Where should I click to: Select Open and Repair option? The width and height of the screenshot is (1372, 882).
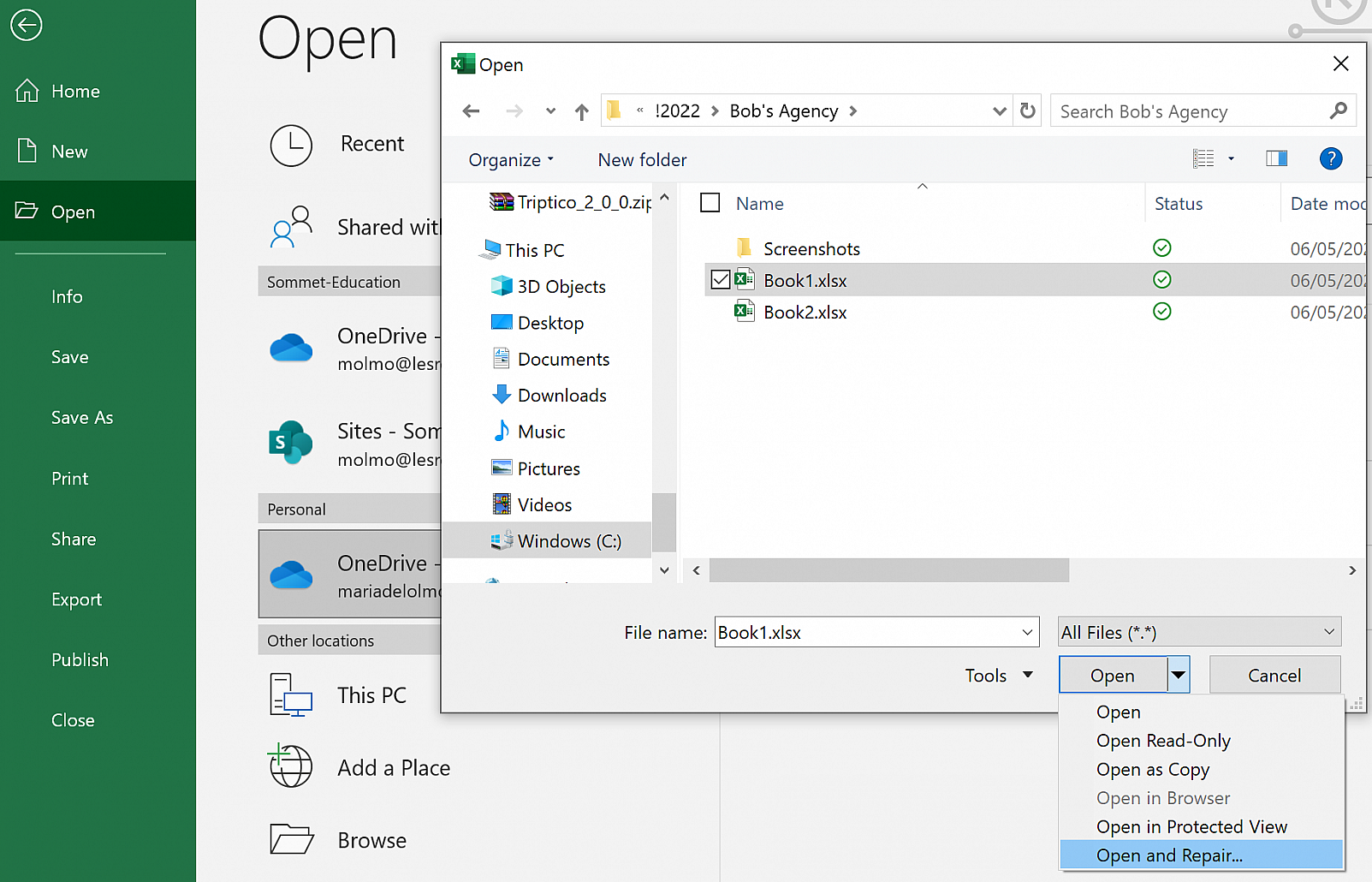pos(1201,855)
